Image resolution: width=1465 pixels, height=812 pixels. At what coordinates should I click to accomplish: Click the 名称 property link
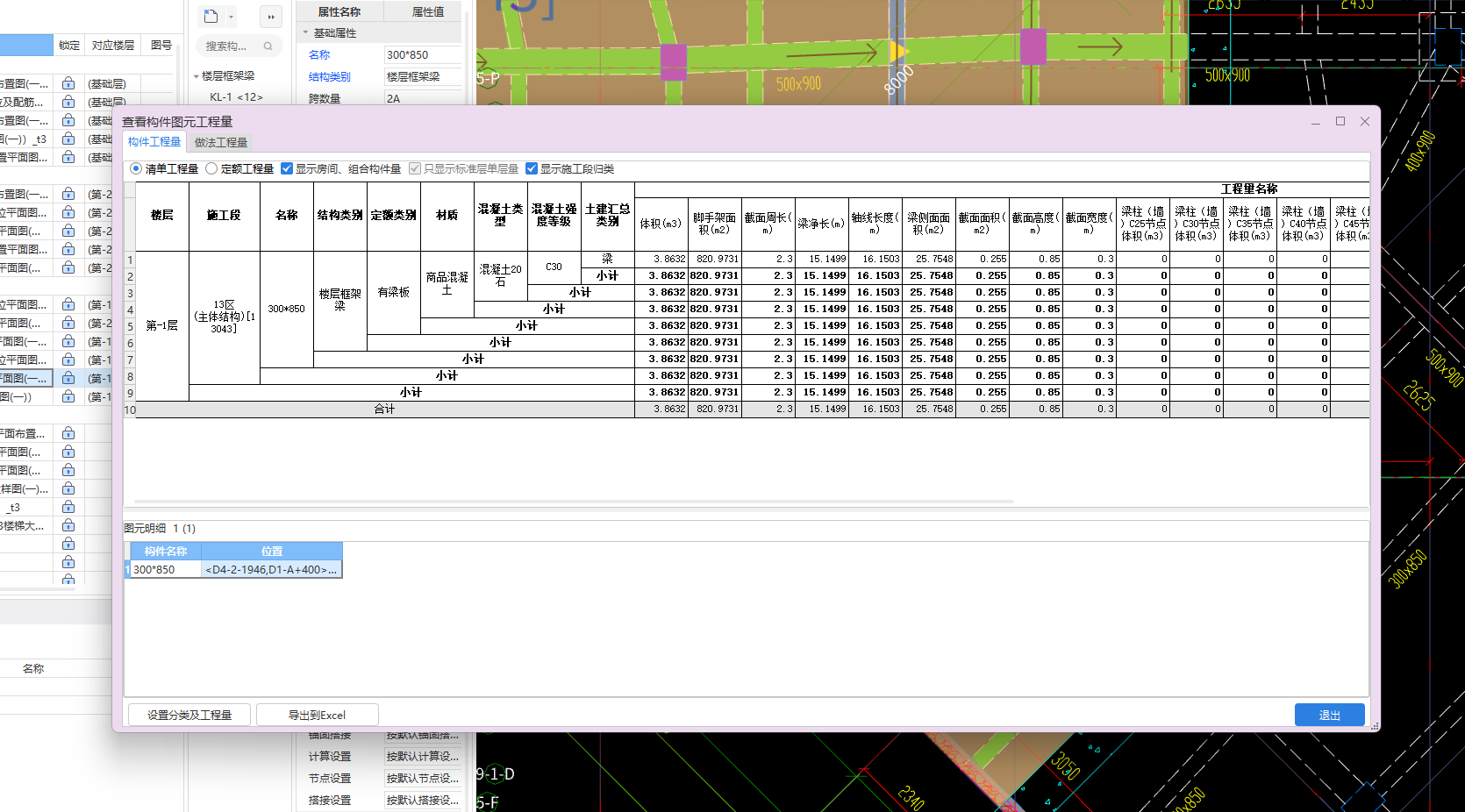tap(319, 55)
